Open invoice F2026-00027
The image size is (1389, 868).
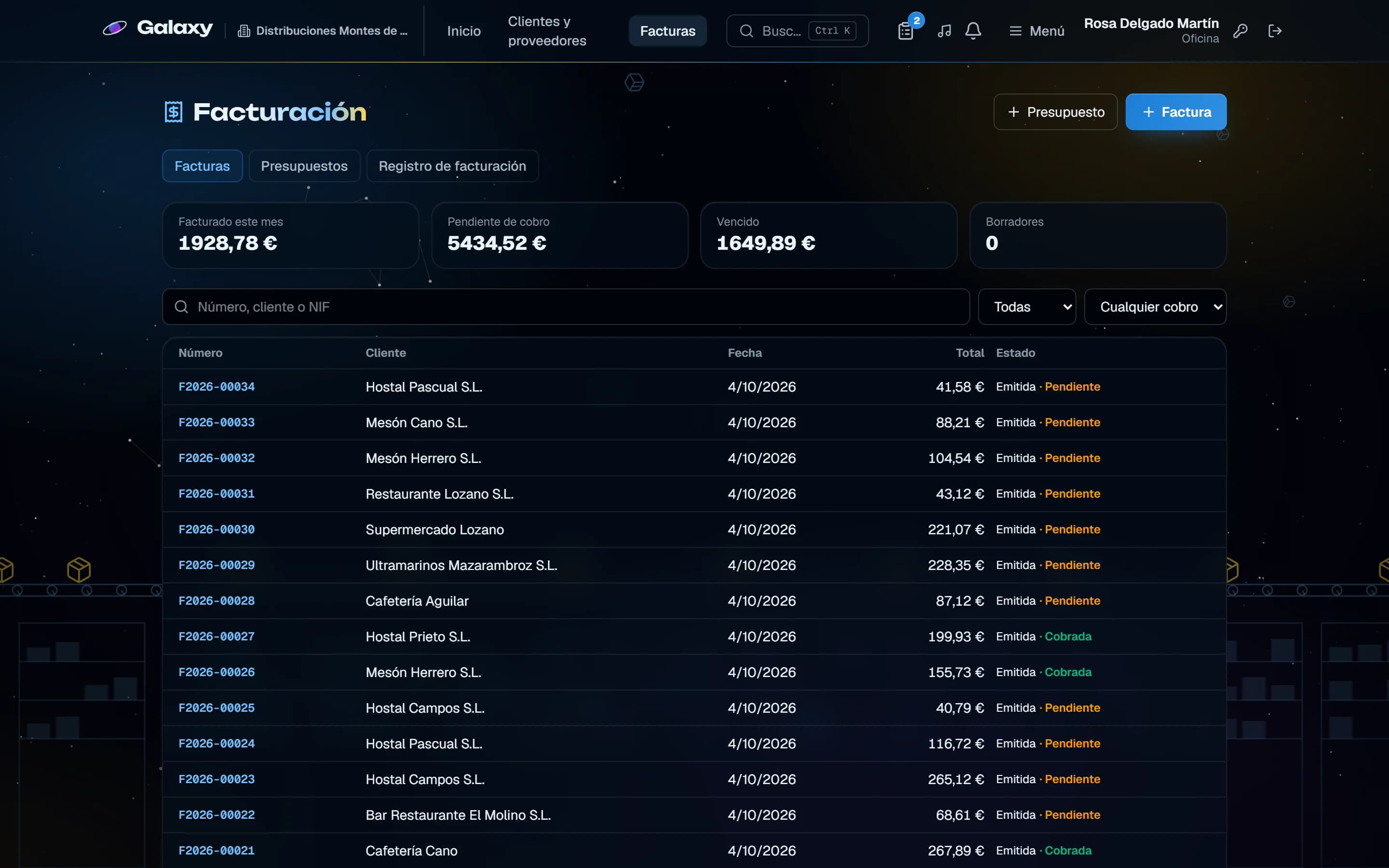(217, 637)
